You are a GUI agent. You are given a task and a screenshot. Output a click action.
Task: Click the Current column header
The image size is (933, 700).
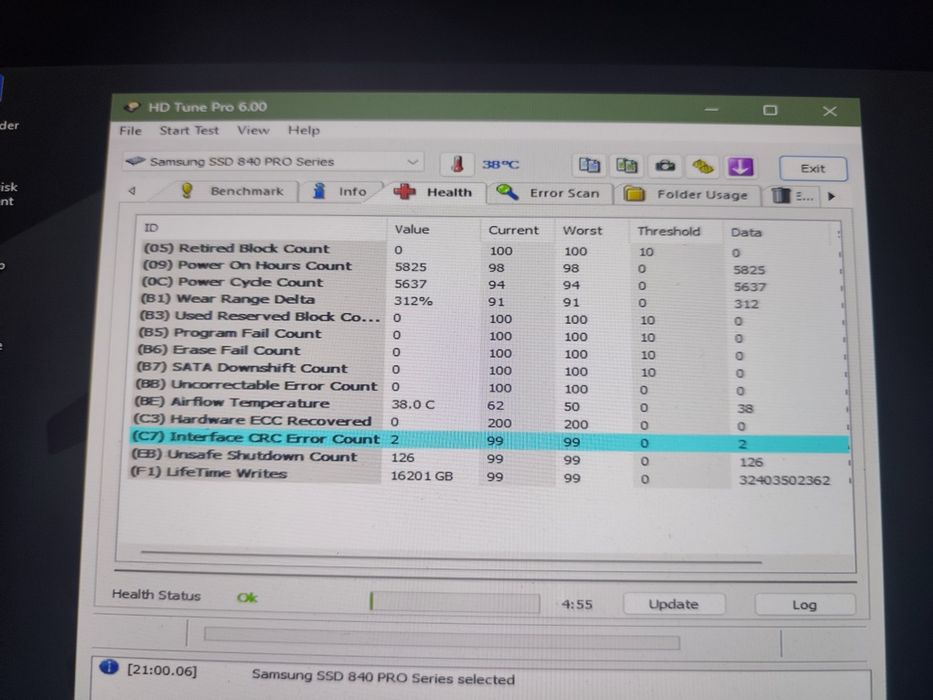coord(518,230)
